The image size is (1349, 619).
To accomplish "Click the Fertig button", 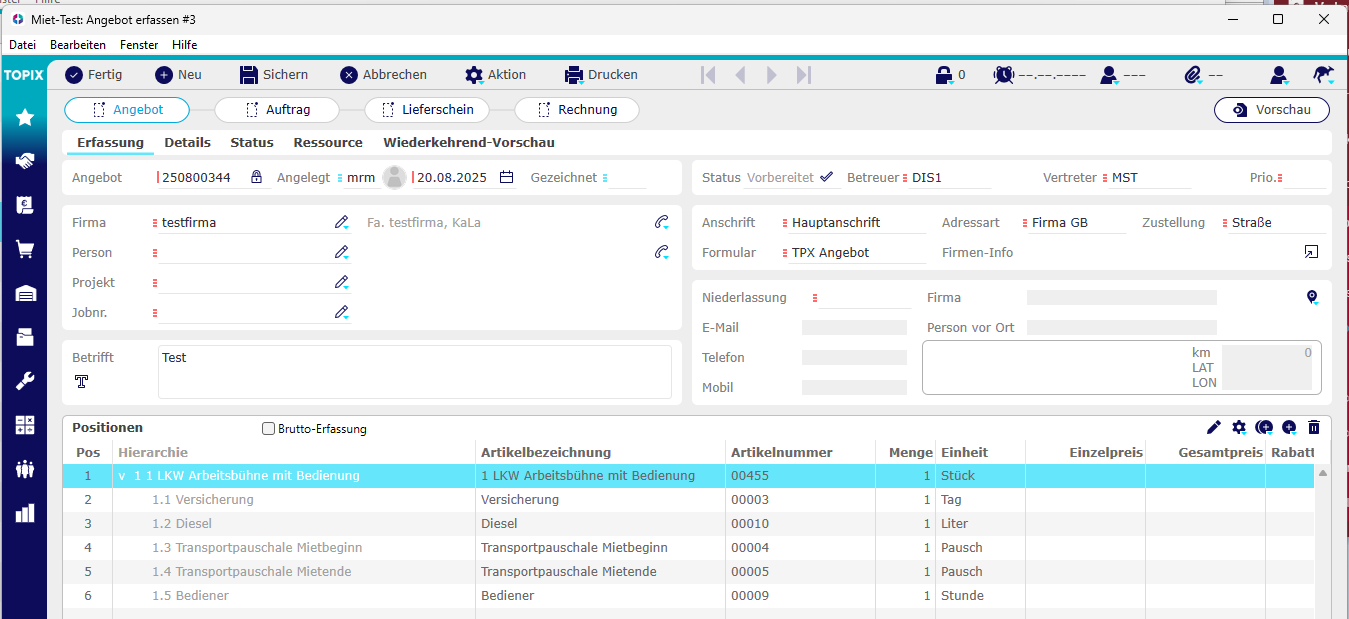I will point(94,75).
